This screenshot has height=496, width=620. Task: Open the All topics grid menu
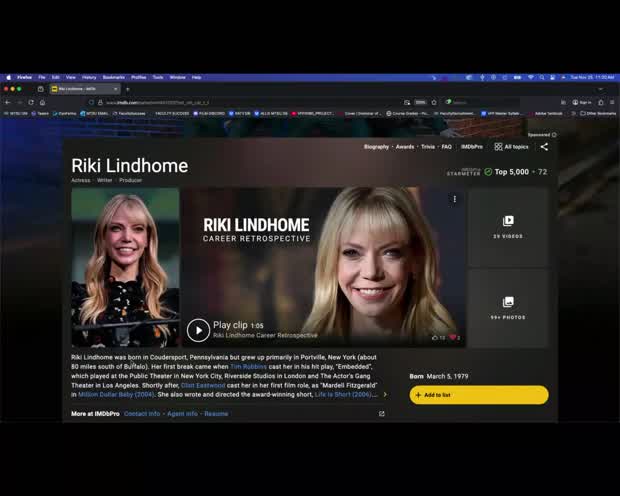pyautogui.click(x=511, y=147)
